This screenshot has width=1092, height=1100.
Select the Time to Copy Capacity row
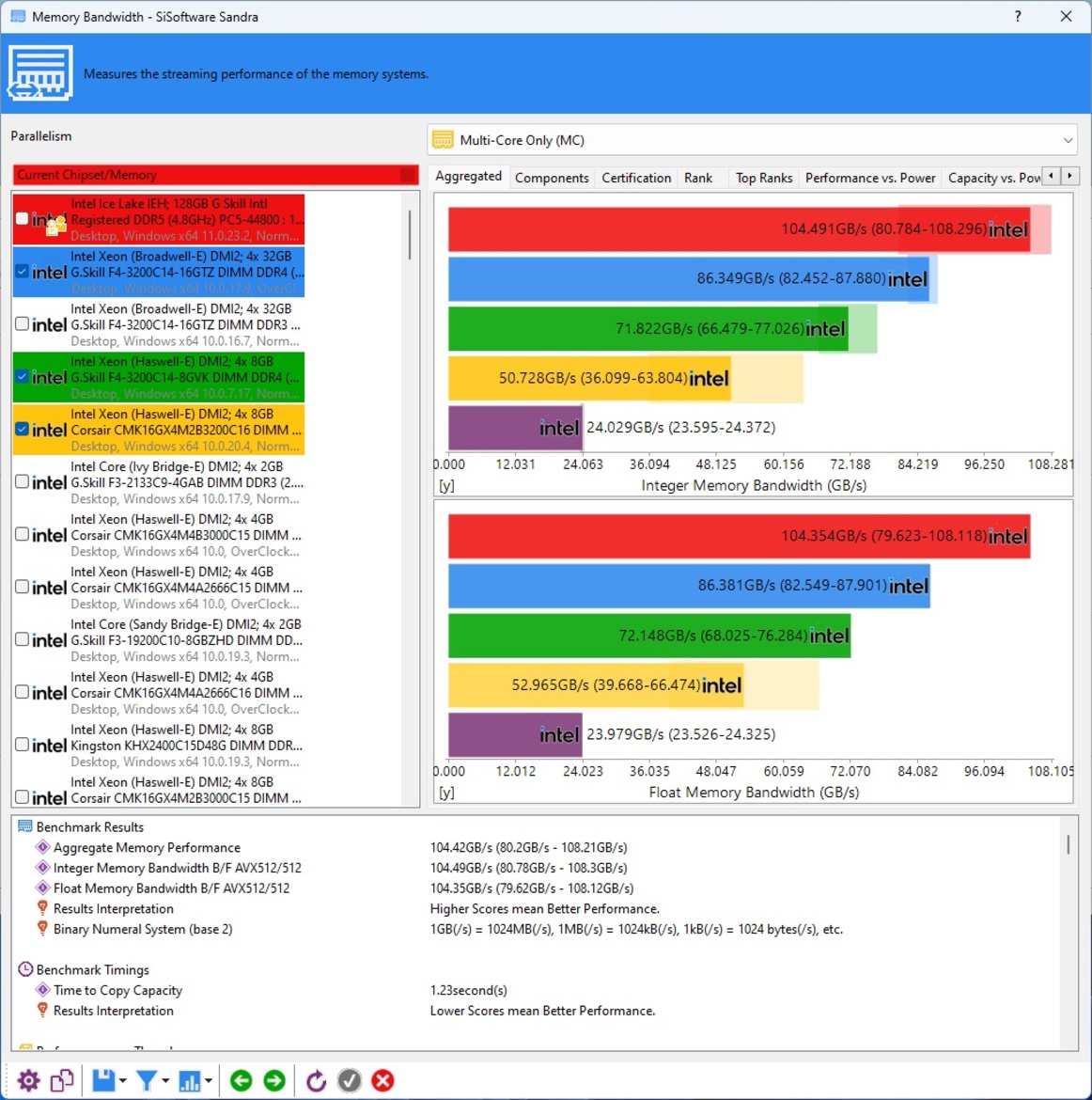point(117,990)
